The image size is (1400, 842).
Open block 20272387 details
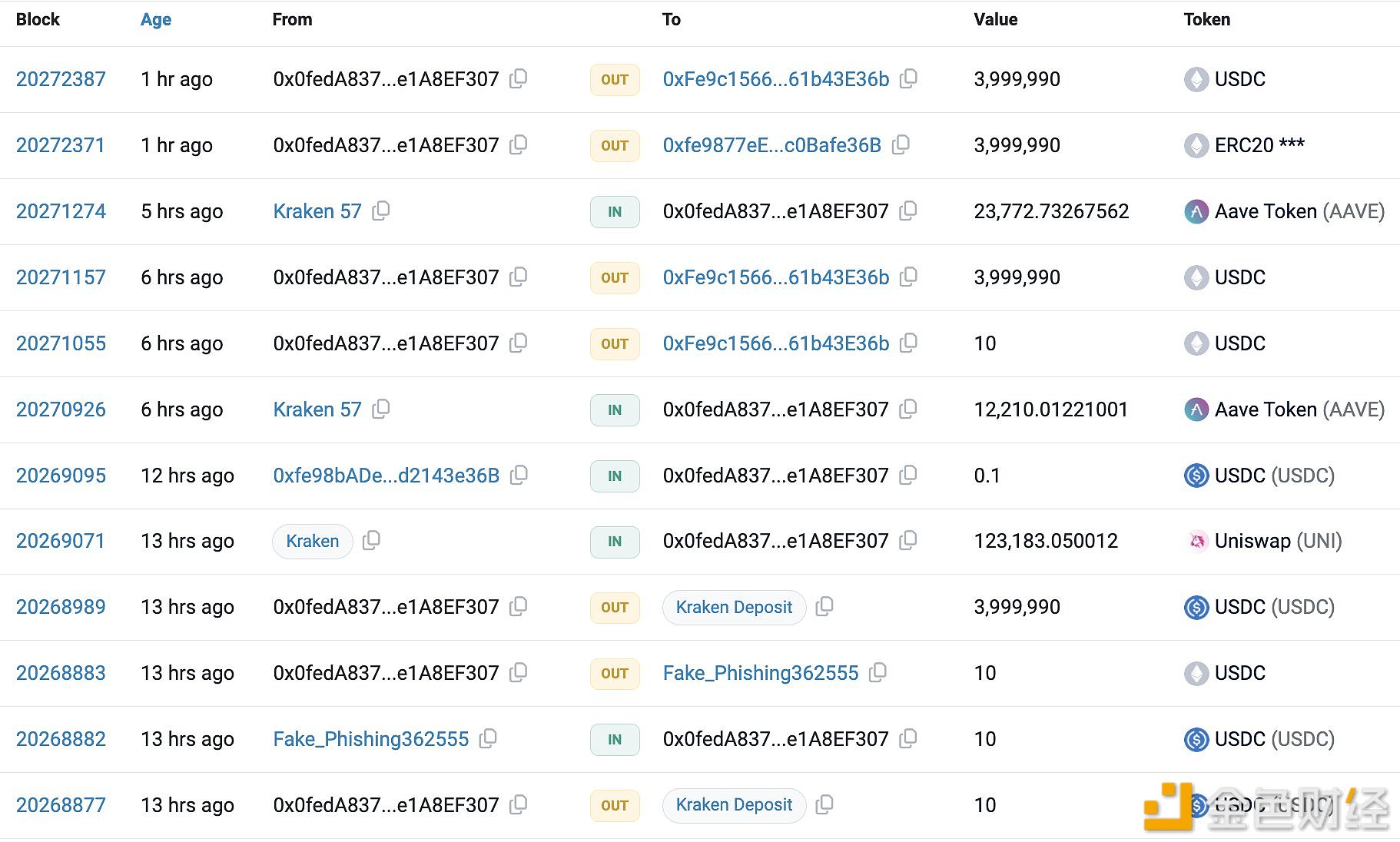(61, 79)
